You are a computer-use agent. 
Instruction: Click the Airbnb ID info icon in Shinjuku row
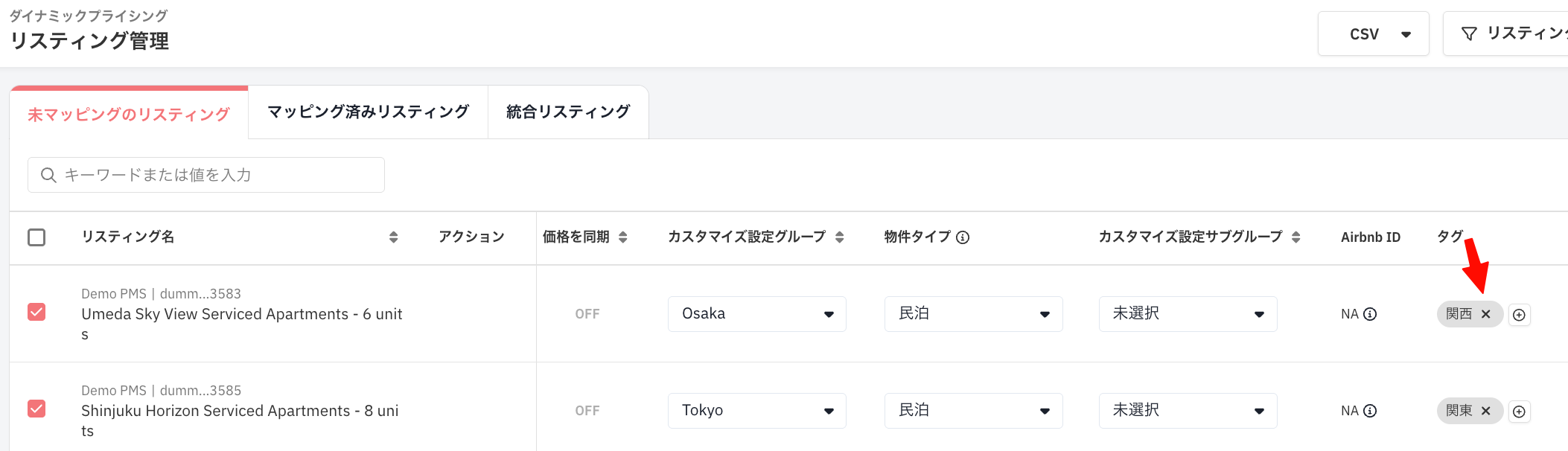coord(1370,411)
